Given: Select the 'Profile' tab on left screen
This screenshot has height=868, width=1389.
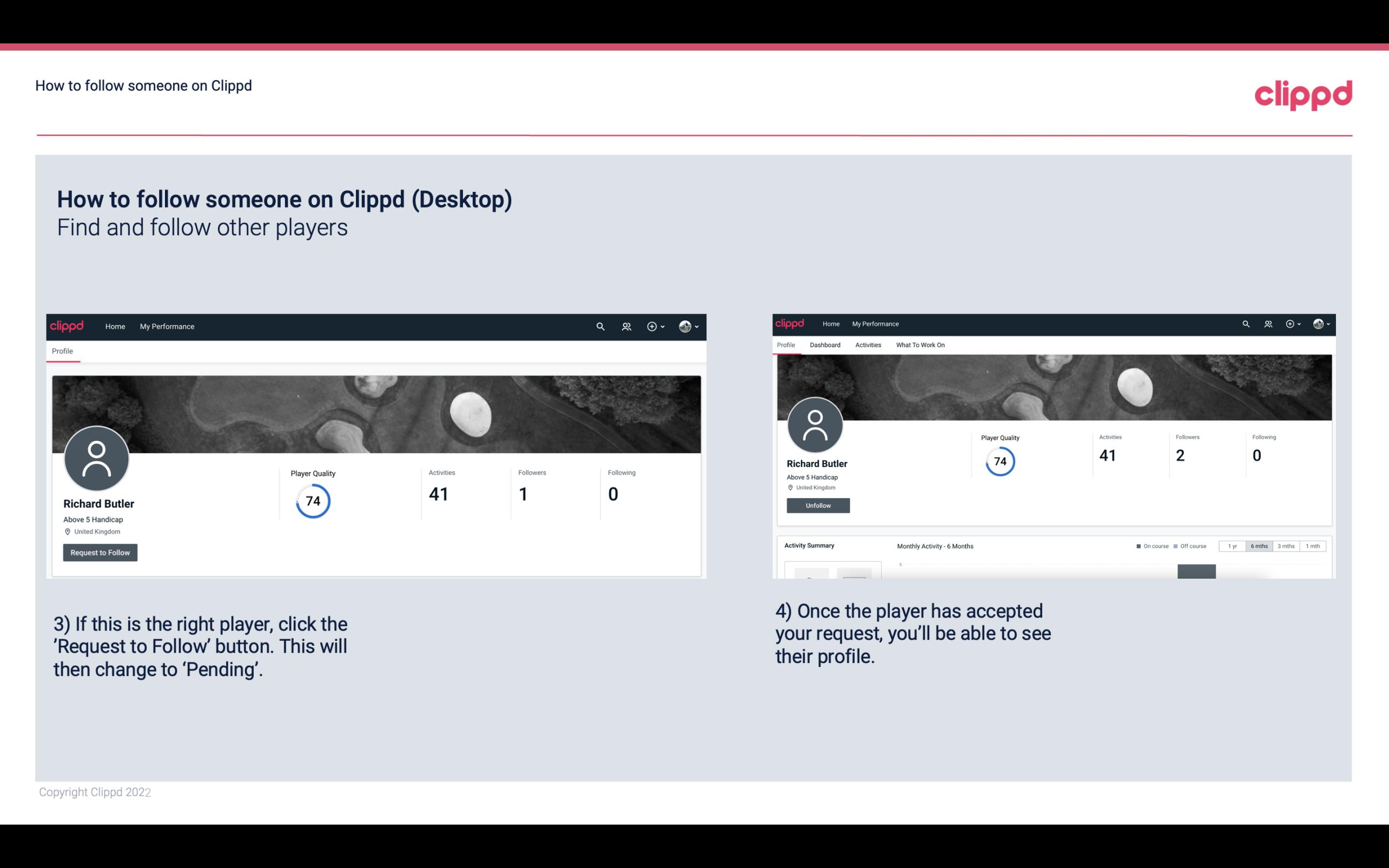Looking at the screenshot, I should 62,350.
